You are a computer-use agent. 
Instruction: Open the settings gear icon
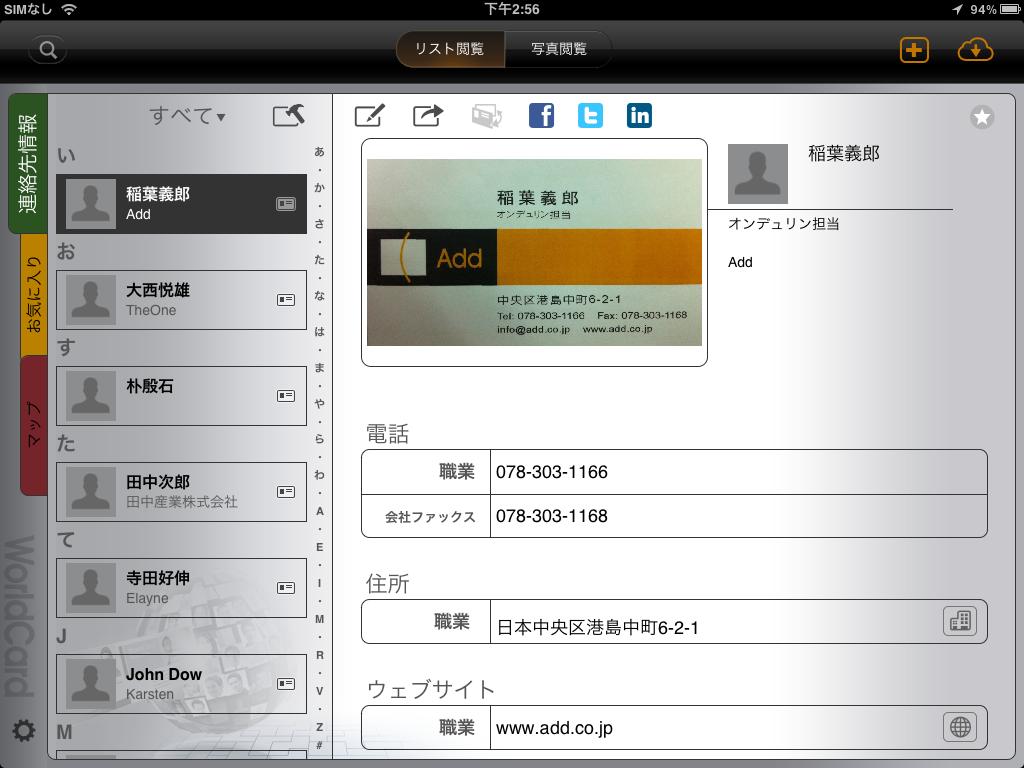coord(23,731)
